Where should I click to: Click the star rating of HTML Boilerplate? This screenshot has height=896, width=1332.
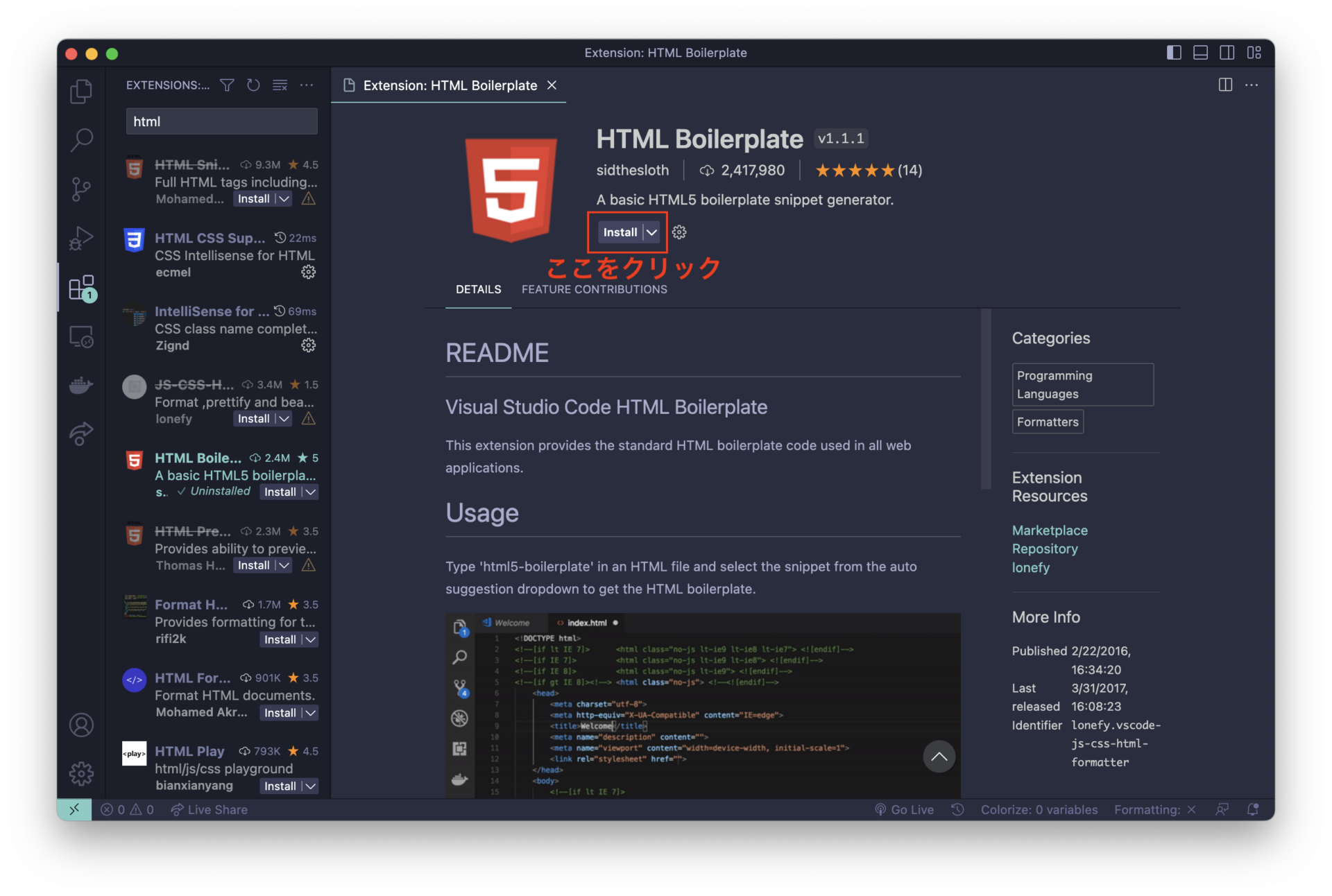[x=868, y=171]
